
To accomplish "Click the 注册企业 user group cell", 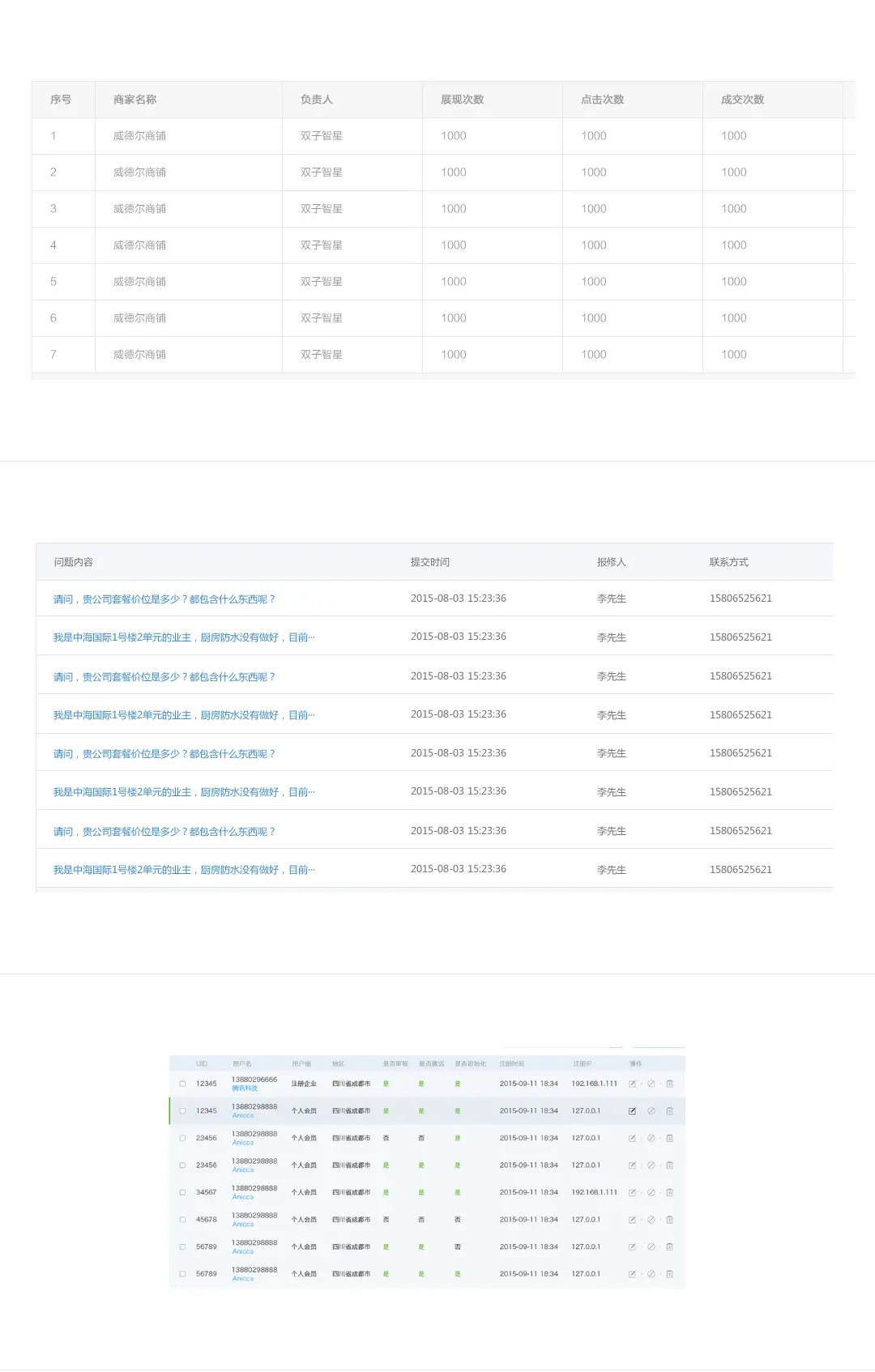I will [304, 1084].
